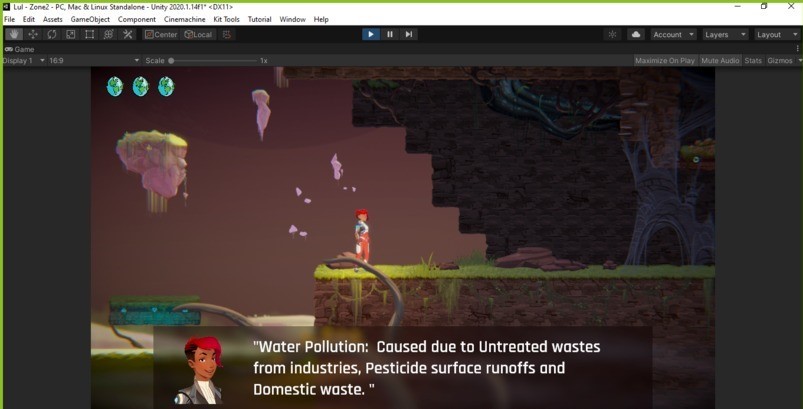The height and width of the screenshot is (409, 803).
Task: Select the combined Transform tool
Action: [x=109, y=34]
